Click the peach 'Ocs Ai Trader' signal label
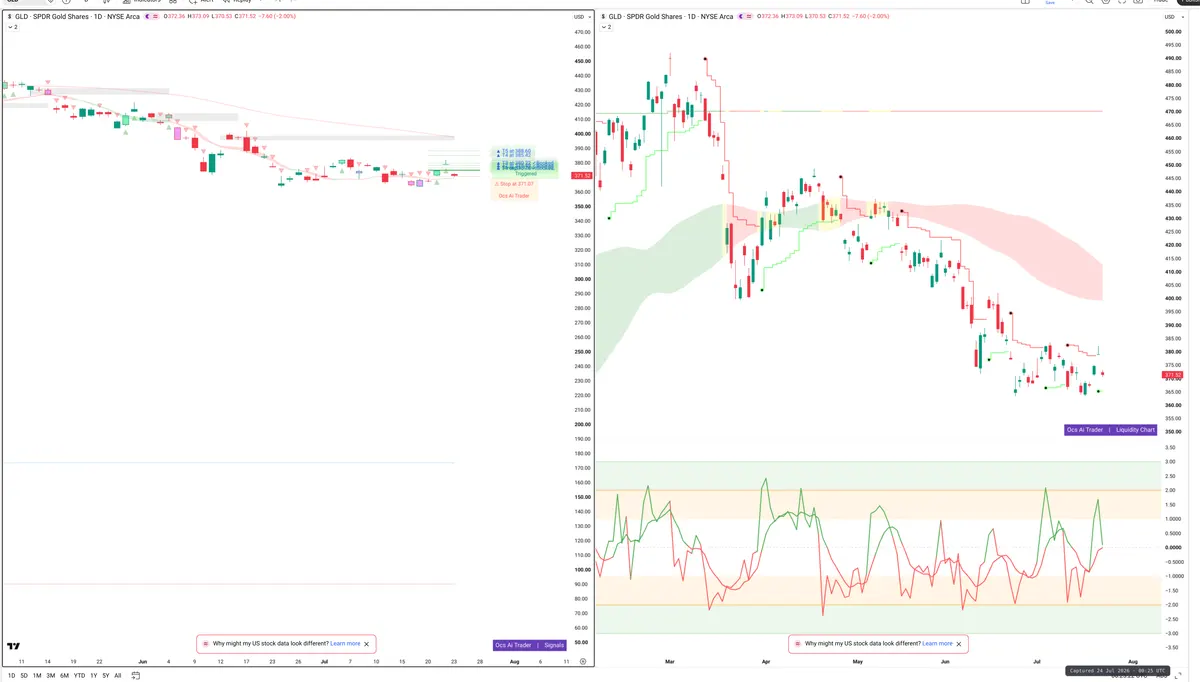1200x682 pixels. pos(515,196)
